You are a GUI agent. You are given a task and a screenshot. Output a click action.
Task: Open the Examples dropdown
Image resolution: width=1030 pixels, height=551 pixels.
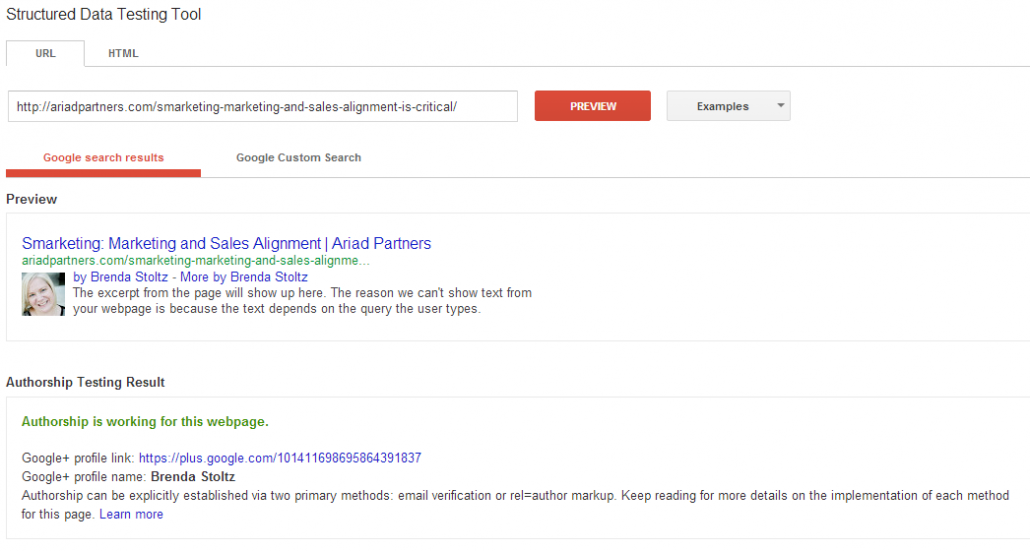(x=728, y=106)
